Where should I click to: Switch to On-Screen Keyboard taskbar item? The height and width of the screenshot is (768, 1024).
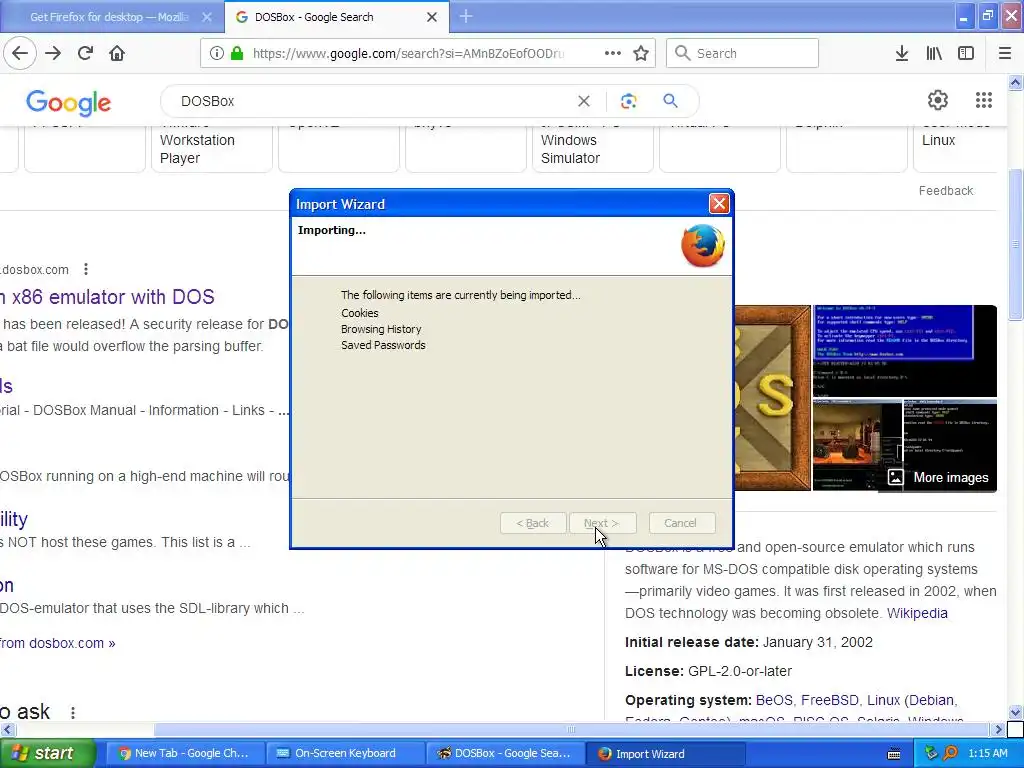click(x=345, y=753)
